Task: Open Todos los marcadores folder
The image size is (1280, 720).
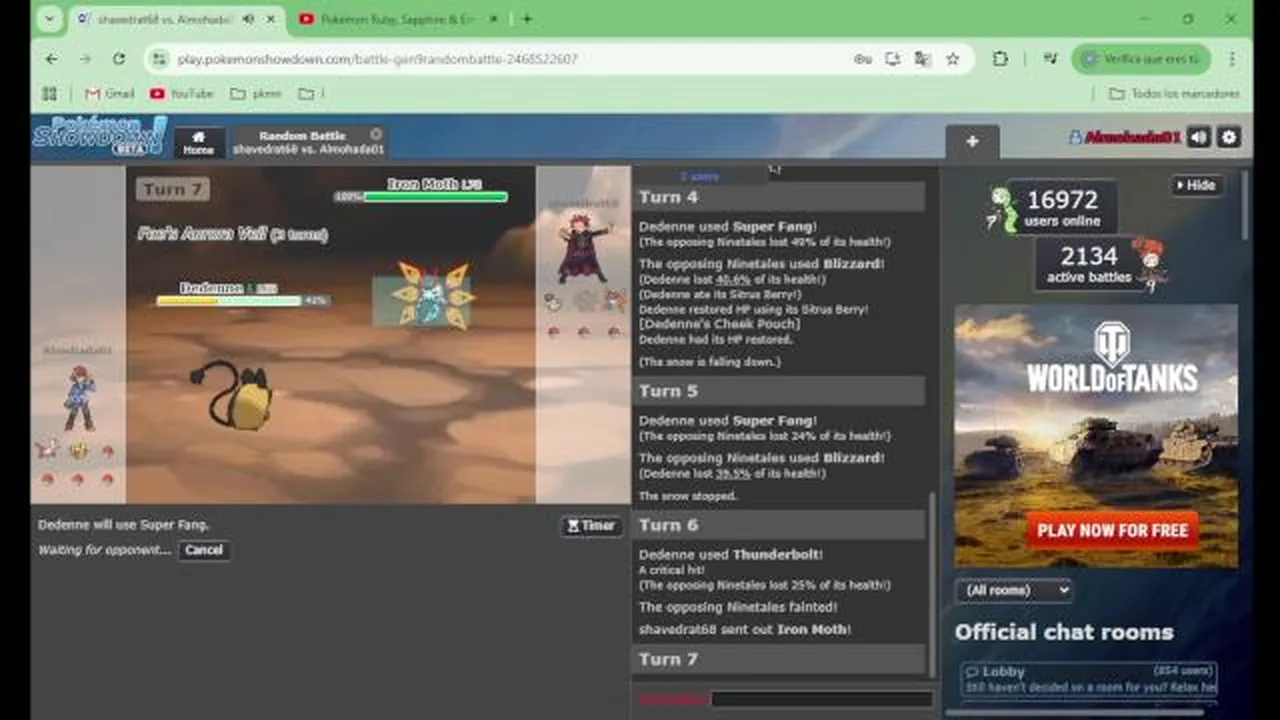Action: [x=1175, y=93]
